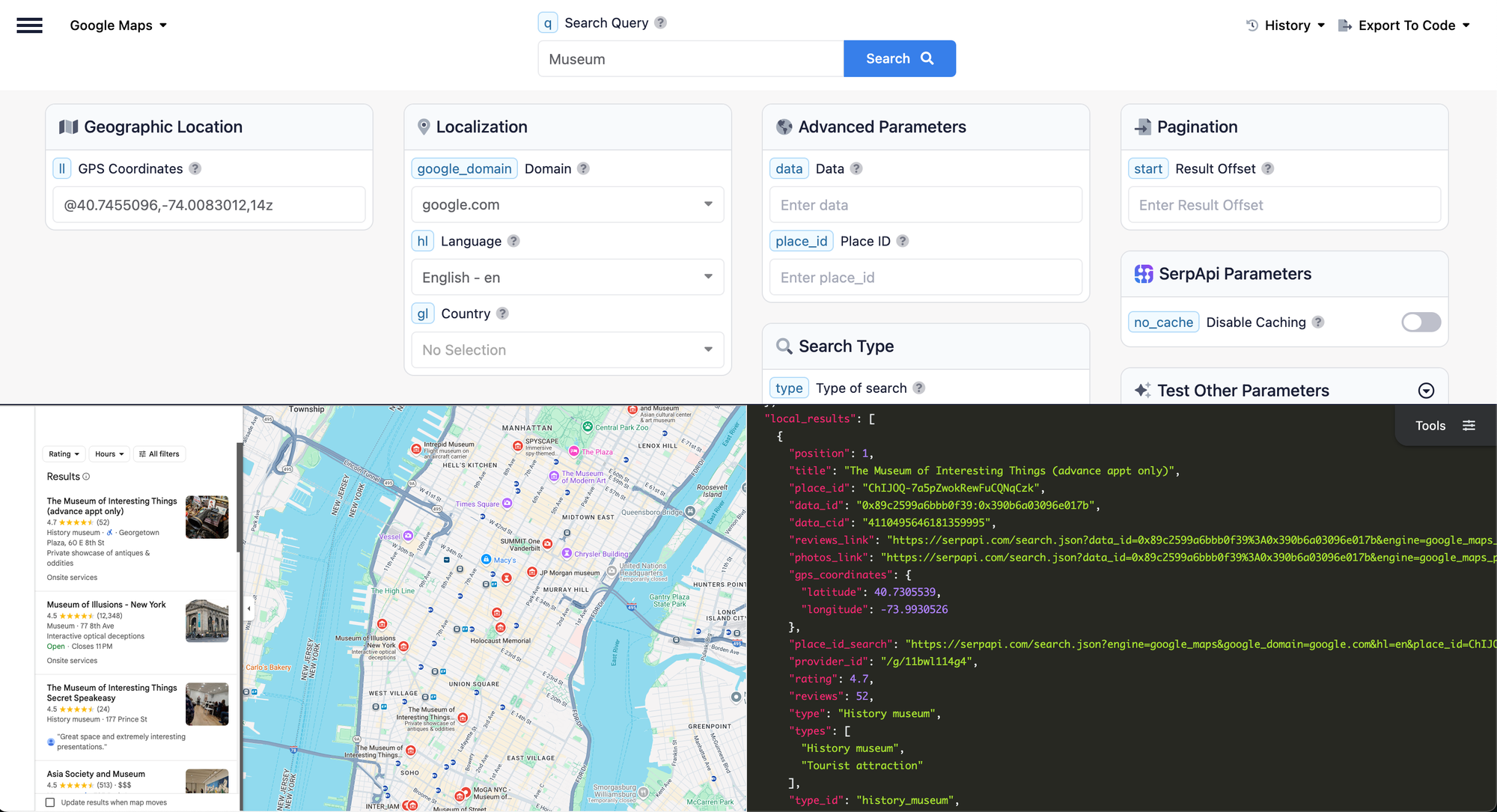
Task: Expand the Test Other Parameters section
Action: (1426, 391)
